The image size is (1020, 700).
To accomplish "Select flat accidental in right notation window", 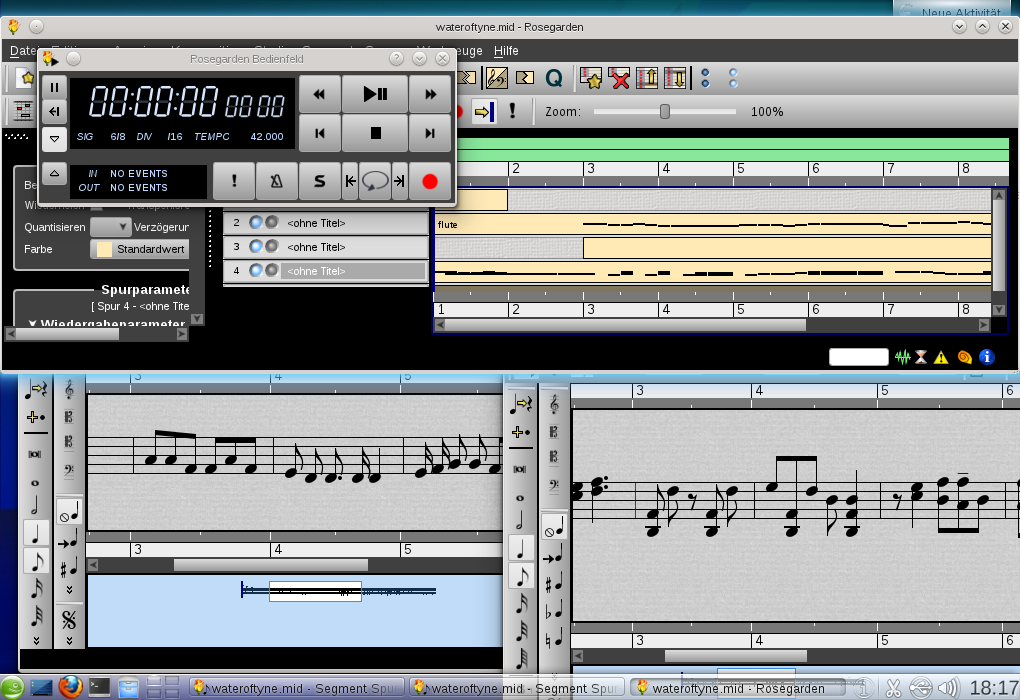I will pos(554,612).
